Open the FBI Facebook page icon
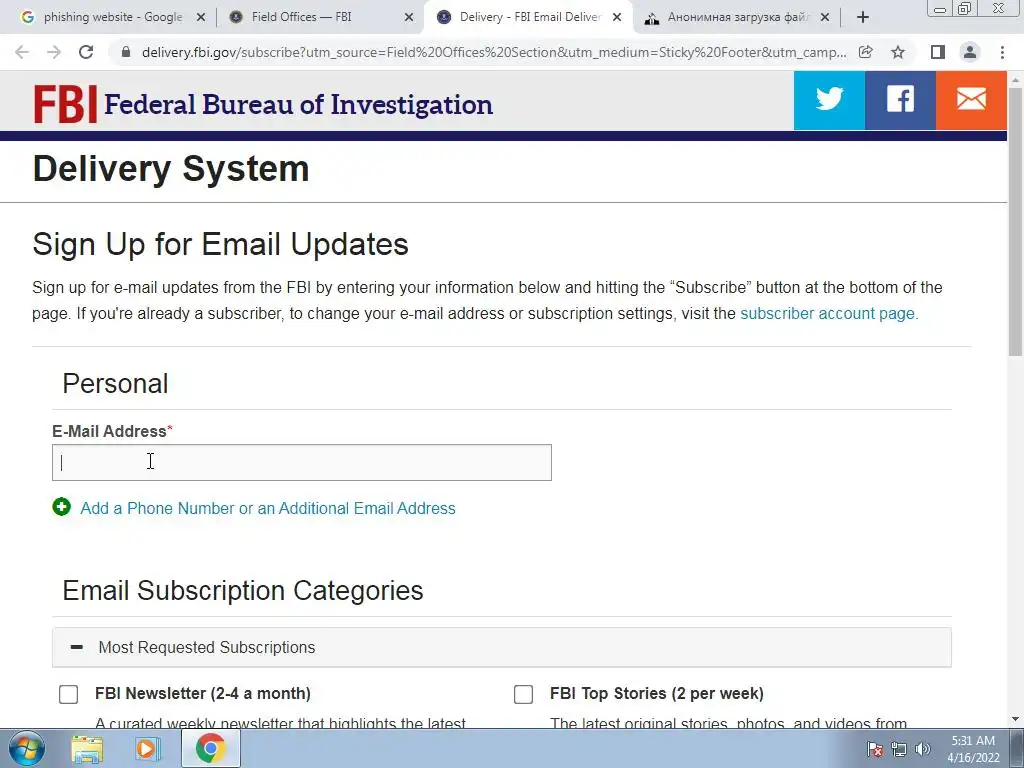Image resolution: width=1024 pixels, height=768 pixels. (x=900, y=100)
